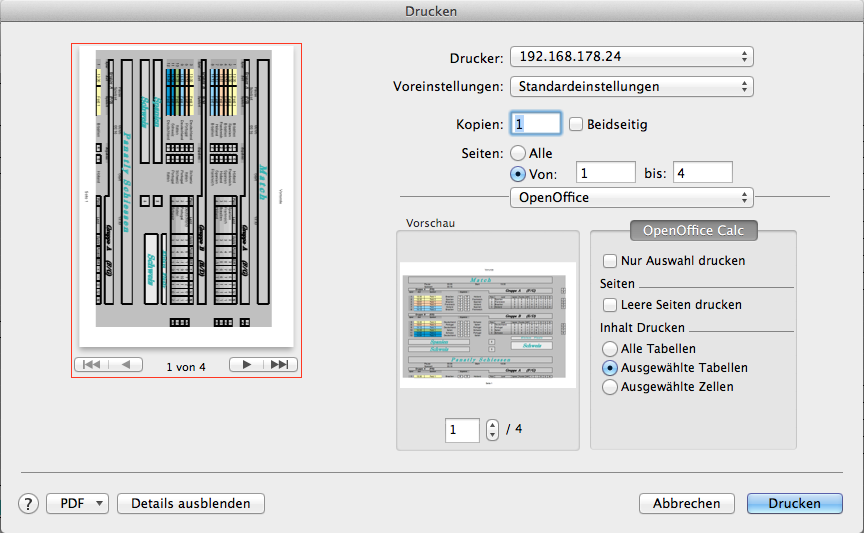Switch to the OpenOffice Calc tab
864x533 pixels.
(693, 231)
